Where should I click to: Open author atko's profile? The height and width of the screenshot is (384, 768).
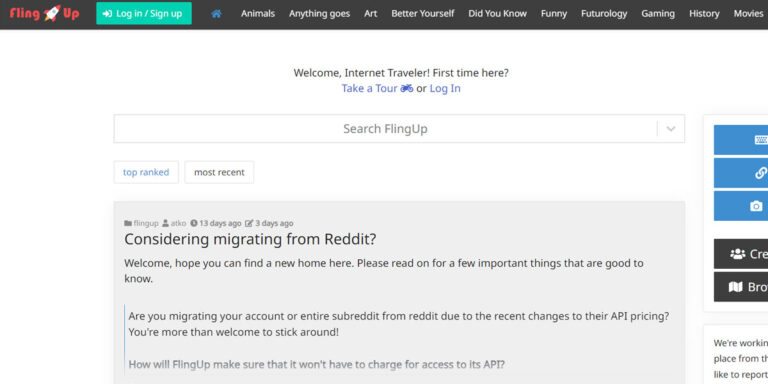pyautogui.click(x=174, y=223)
